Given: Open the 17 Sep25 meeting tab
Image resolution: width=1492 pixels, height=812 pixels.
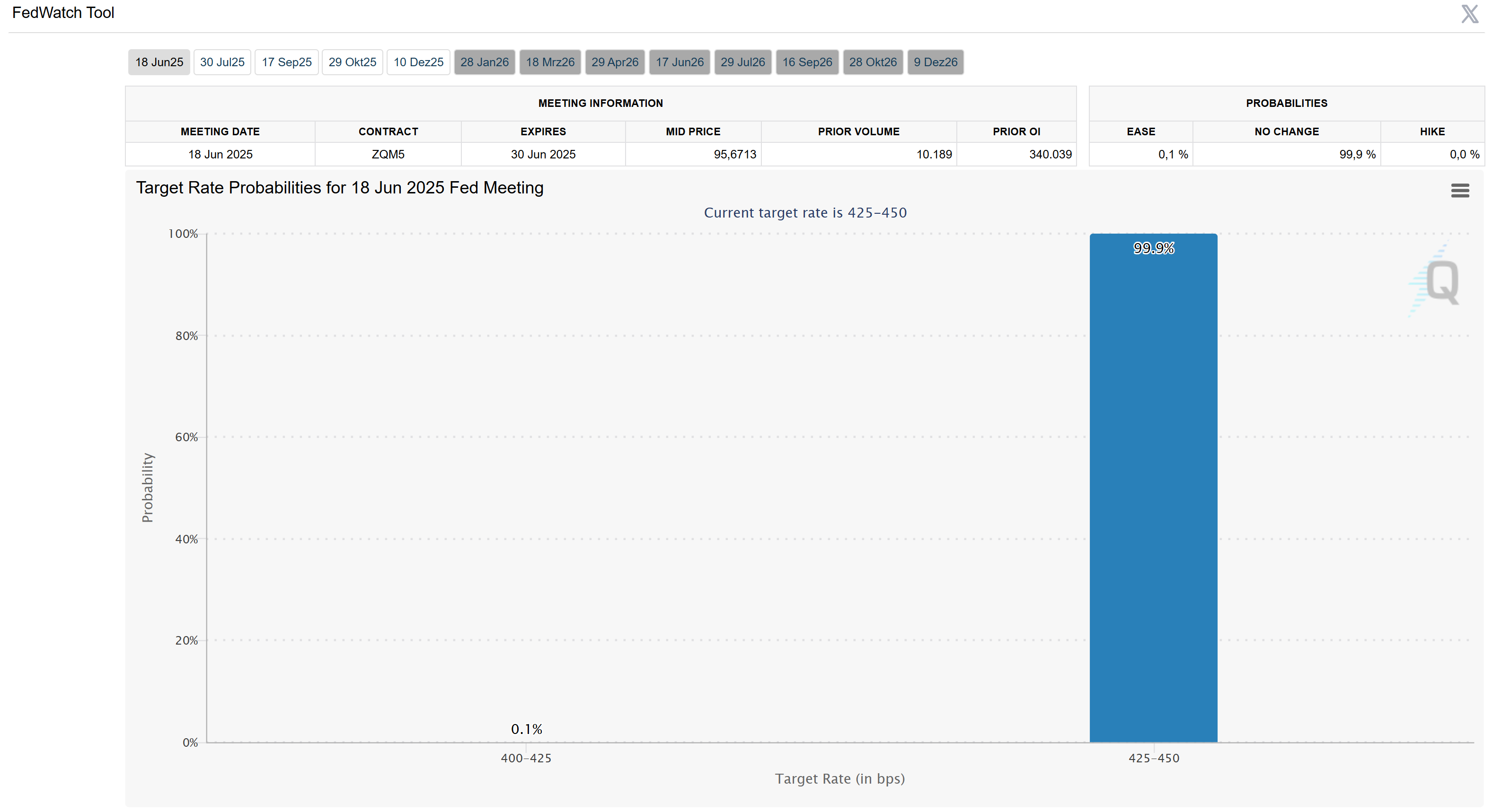Looking at the screenshot, I should coord(286,62).
